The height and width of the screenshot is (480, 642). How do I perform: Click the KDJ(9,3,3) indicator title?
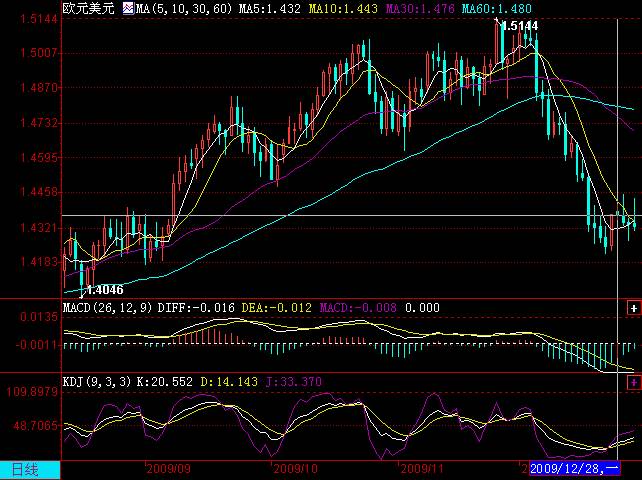click(x=97, y=382)
